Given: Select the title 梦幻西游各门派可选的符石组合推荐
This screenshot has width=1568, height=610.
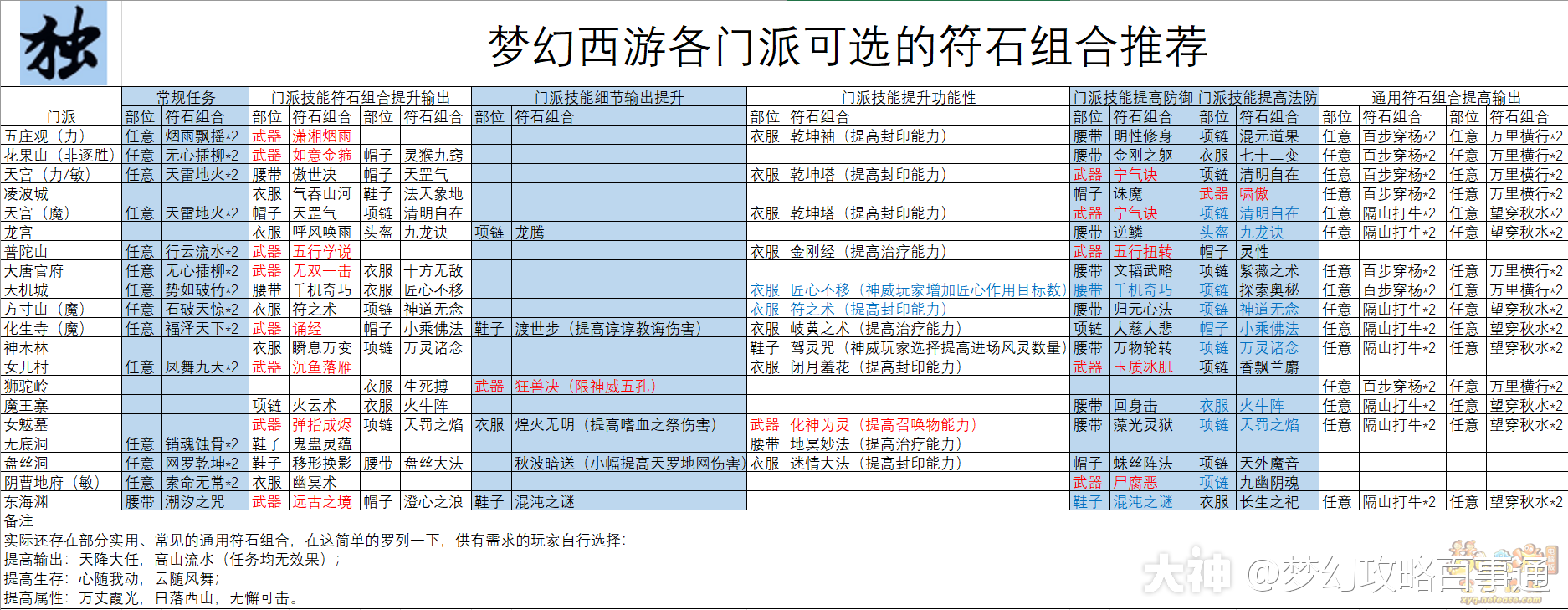Looking at the screenshot, I should point(847,45).
